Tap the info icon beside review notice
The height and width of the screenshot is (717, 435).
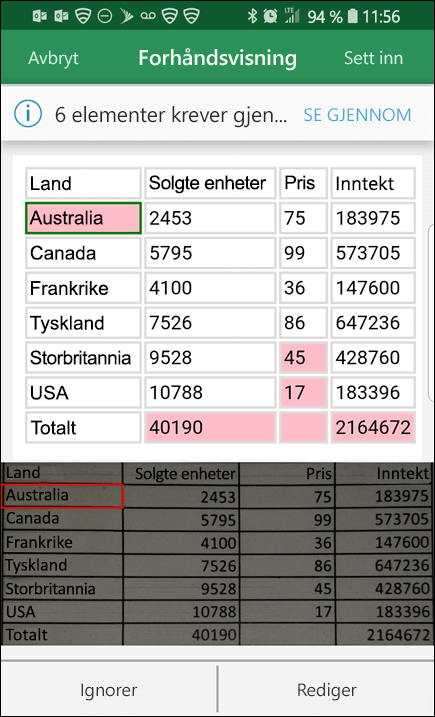pyautogui.click(x=28, y=114)
